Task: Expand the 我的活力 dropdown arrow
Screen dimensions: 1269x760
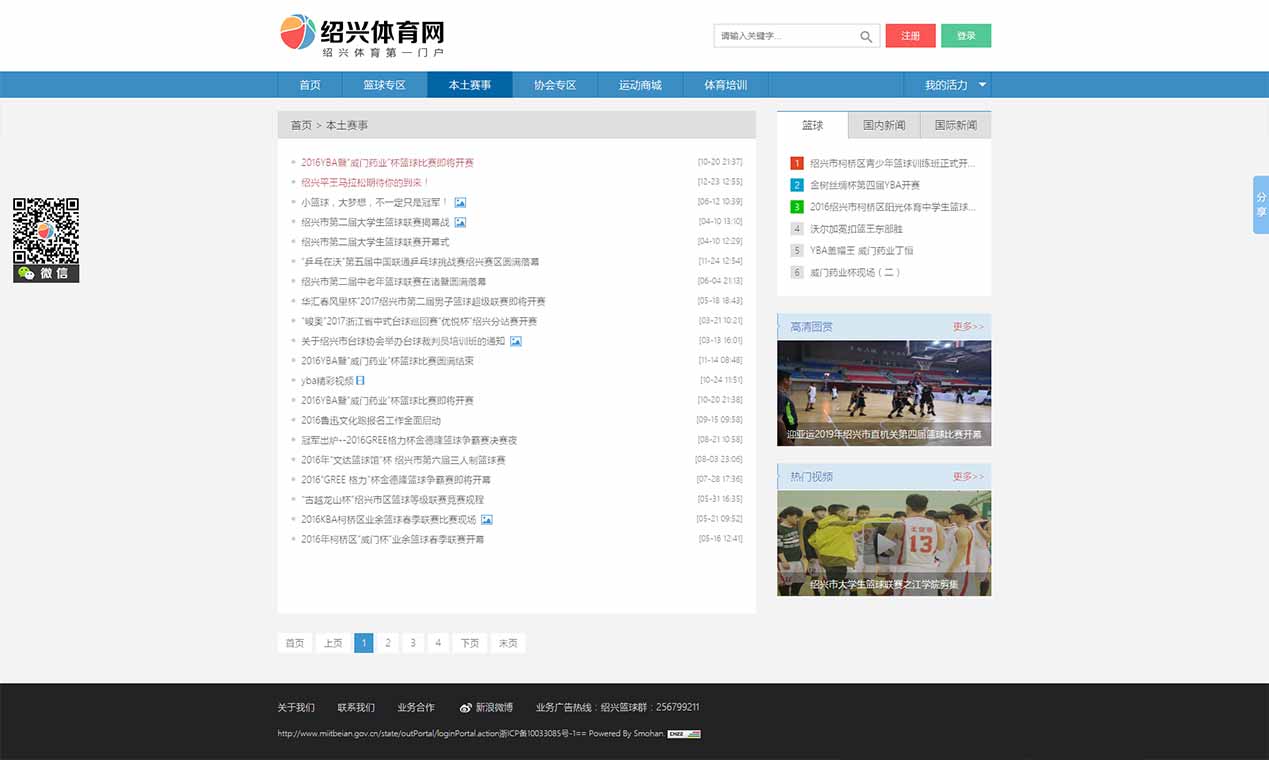Action: (x=982, y=85)
